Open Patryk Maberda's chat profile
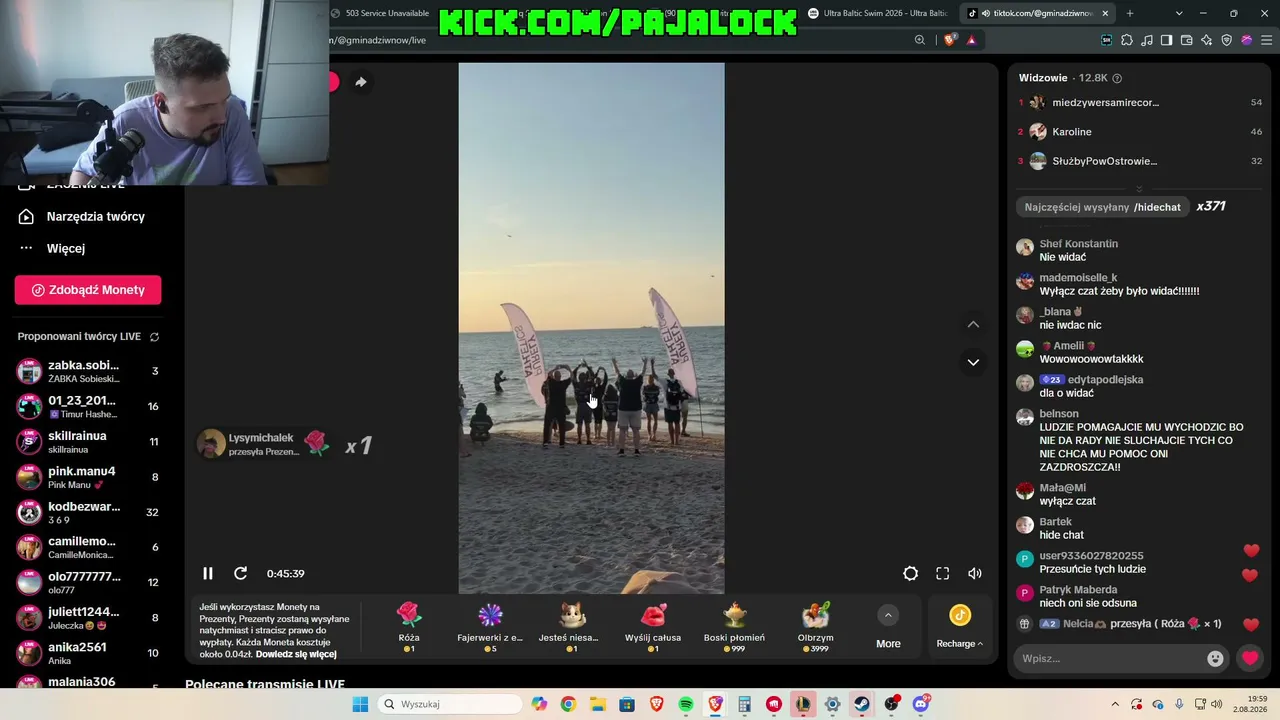The height and width of the screenshot is (720, 1280). (1078, 590)
